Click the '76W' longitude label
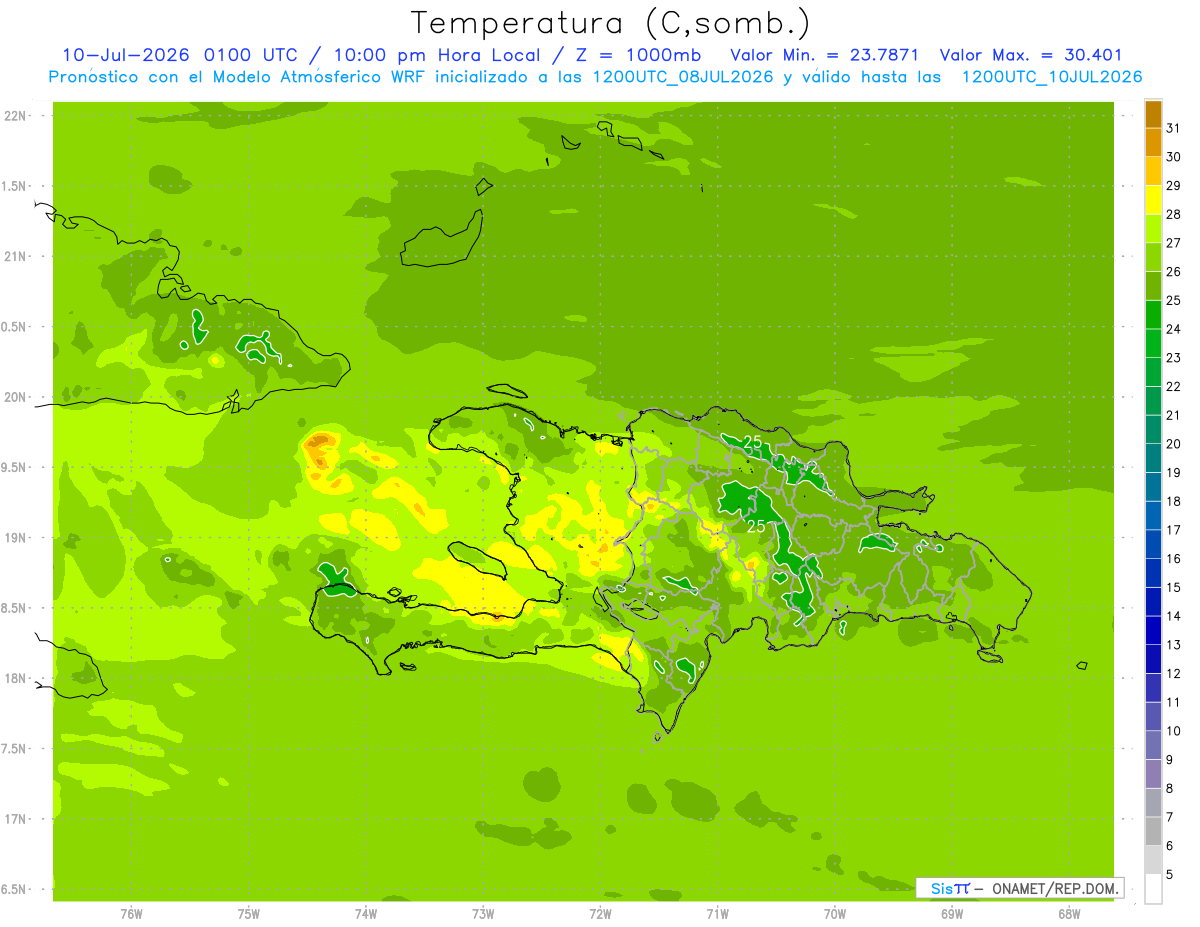The width and height of the screenshot is (1200, 927). point(131,914)
